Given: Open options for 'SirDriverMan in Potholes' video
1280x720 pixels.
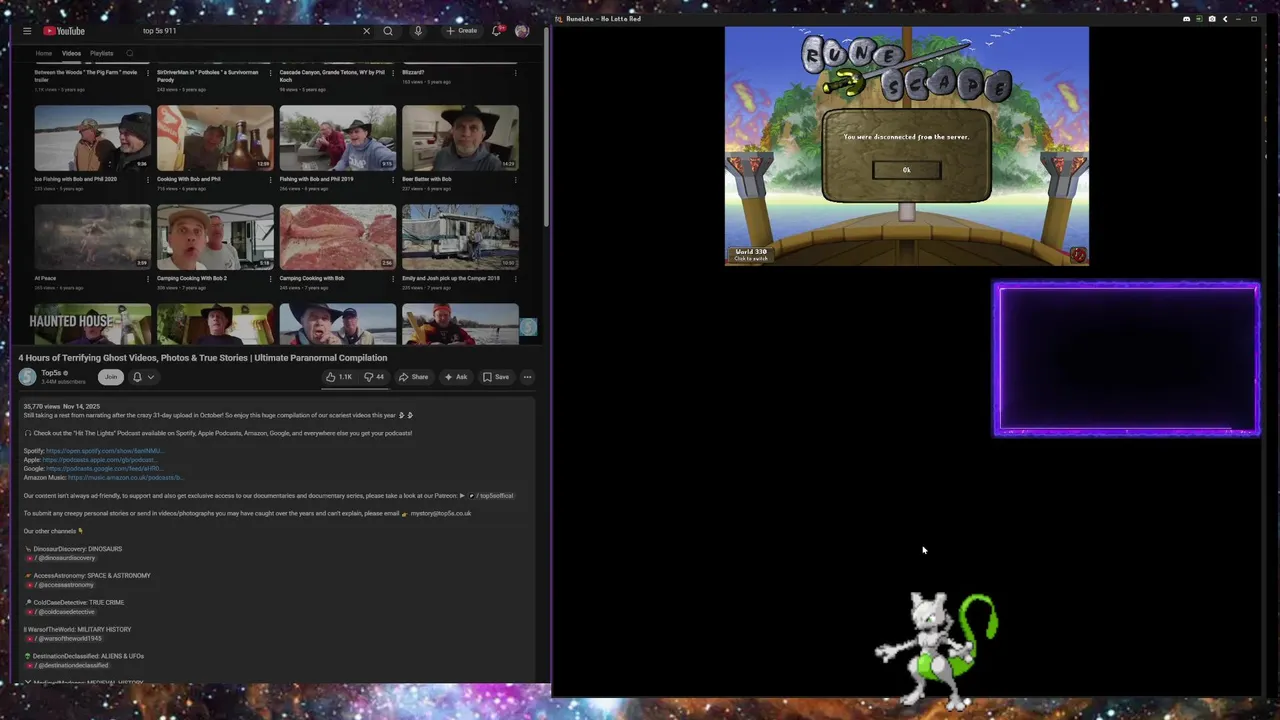Looking at the screenshot, I should click(x=271, y=73).
